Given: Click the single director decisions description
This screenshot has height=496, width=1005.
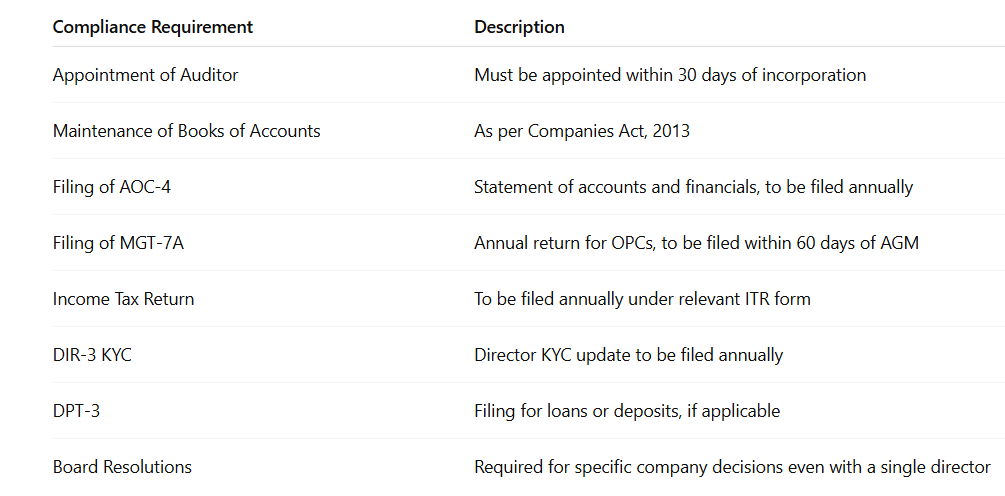Looking at the screenshot, I should tap(733, 467).
